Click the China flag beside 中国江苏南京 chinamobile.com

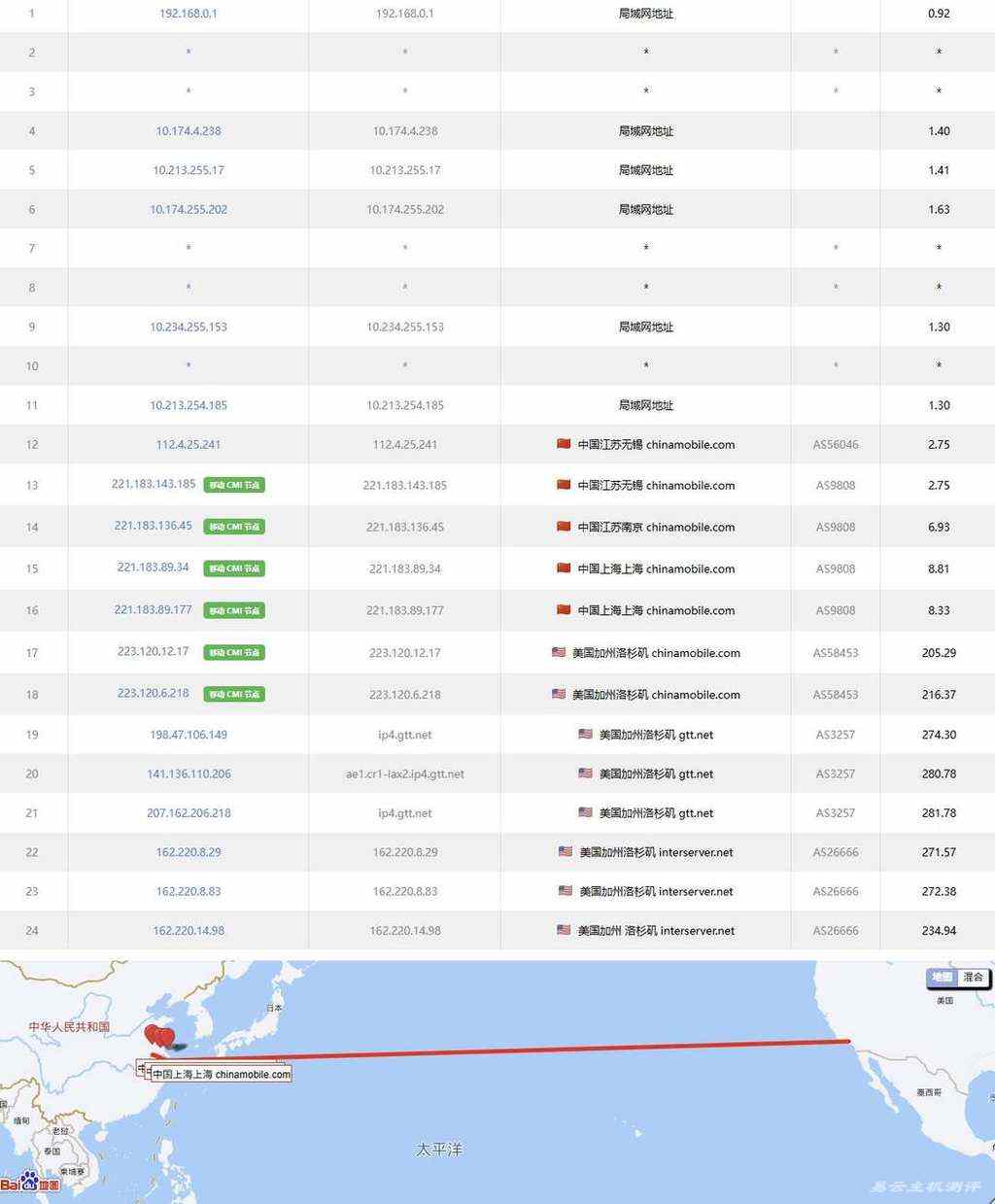click(564, 527)
